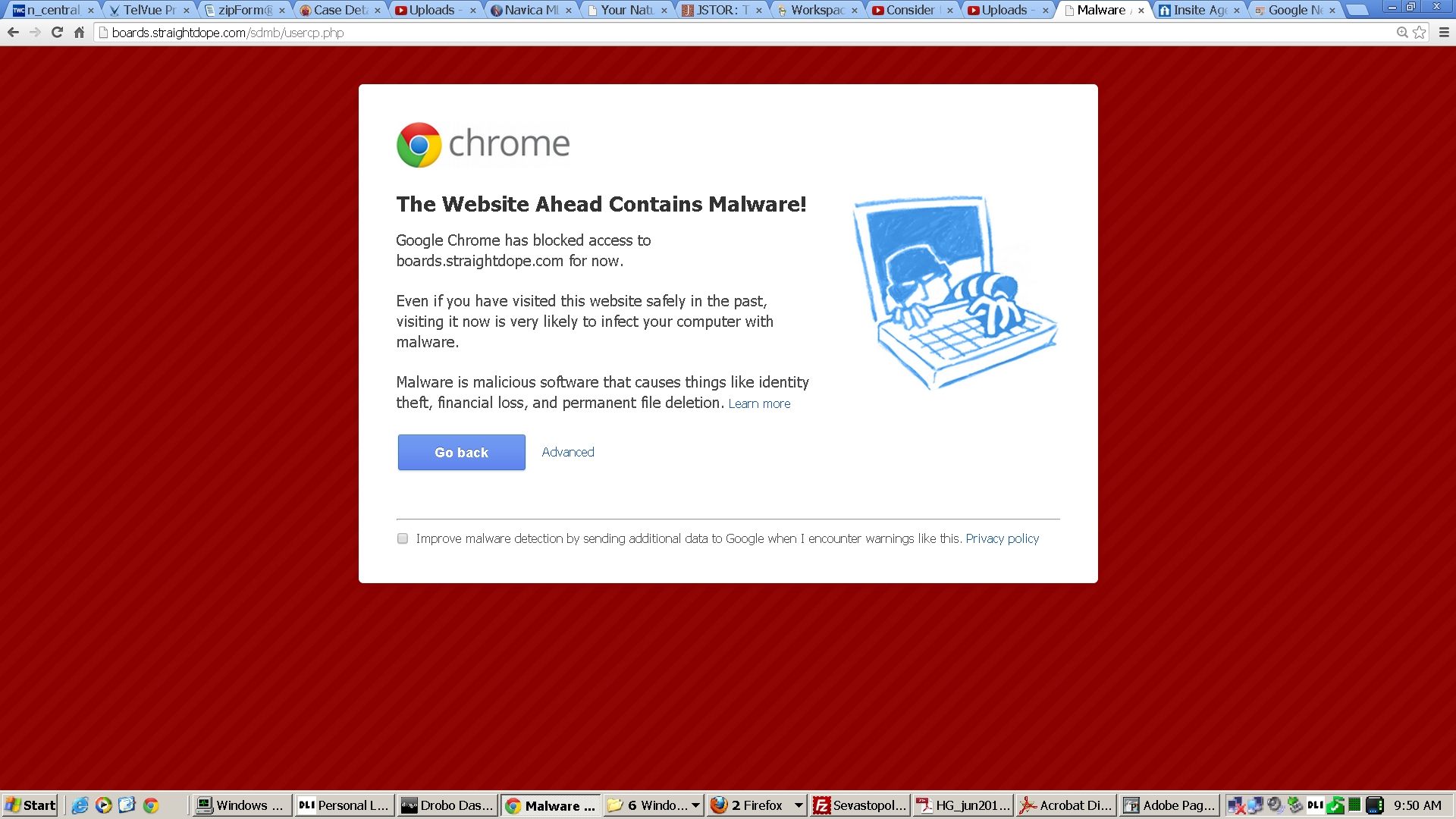Reload the page with the refresh icon
This screenshot has height=819, width=1456.
pyautogui.click(x=57, y=33)
